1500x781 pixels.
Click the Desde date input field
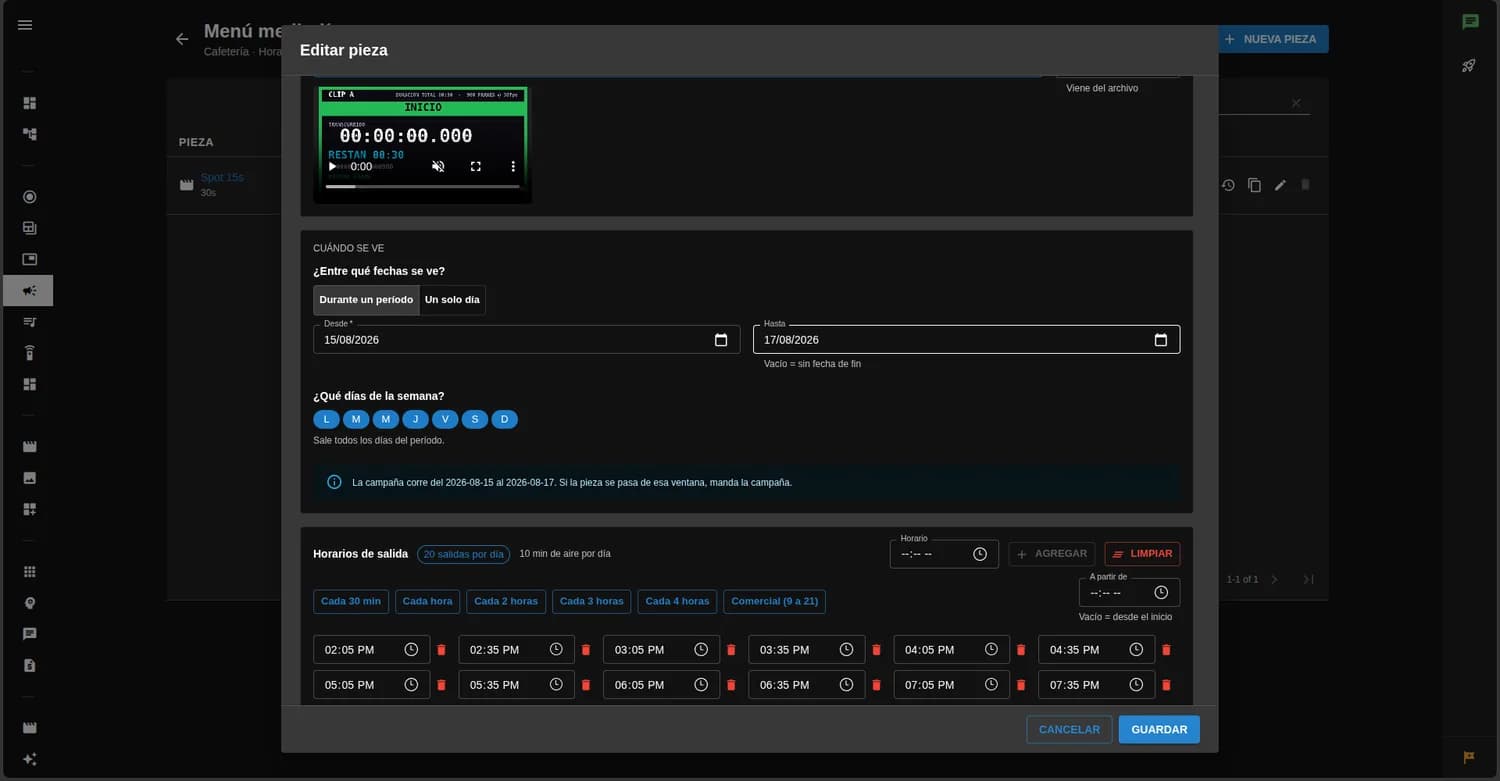pyautogui.click(x=526, y=340)
